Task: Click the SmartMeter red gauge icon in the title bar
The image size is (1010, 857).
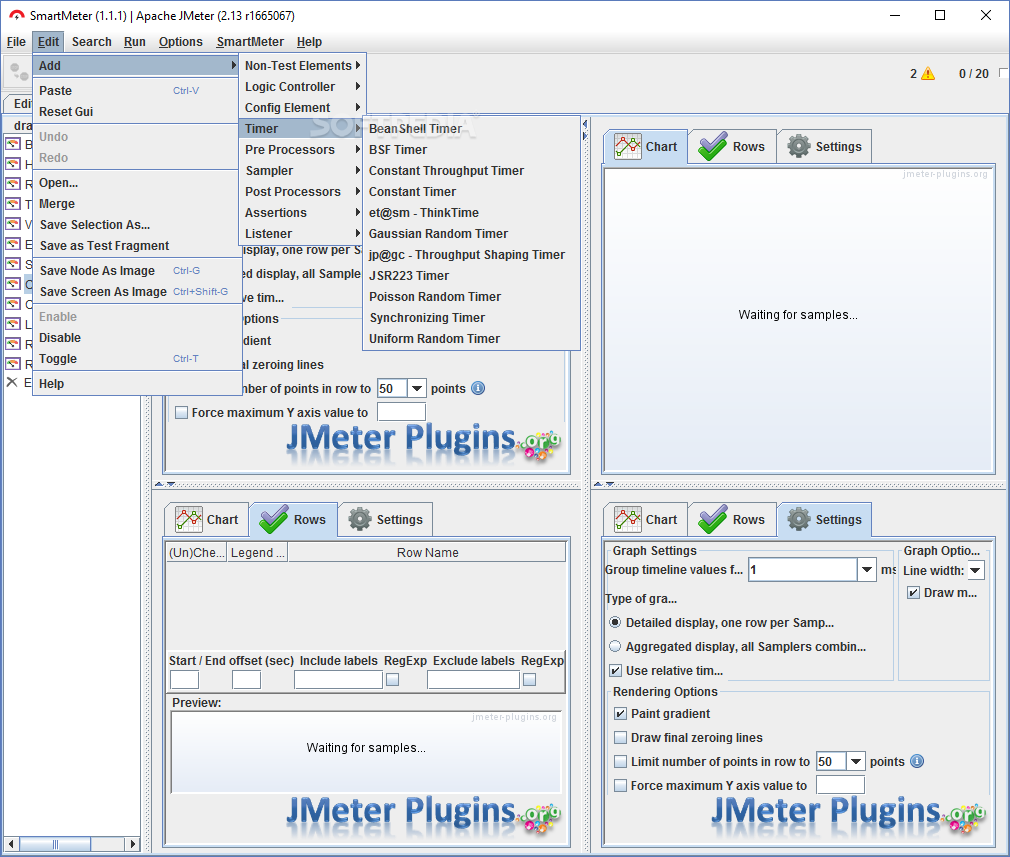Action: [17, 15]
